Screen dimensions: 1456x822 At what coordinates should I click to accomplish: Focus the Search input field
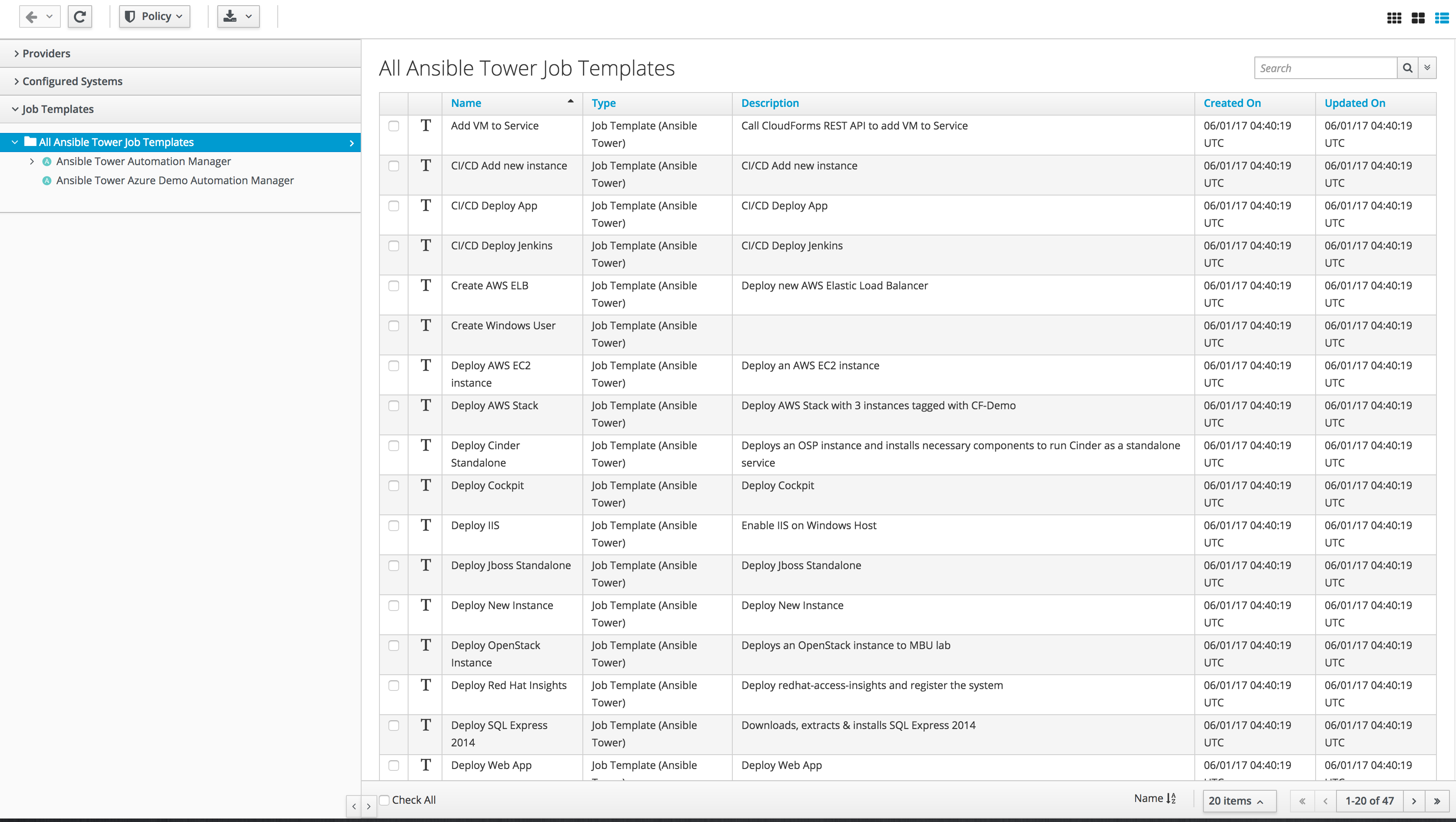tap(1326, 68)
